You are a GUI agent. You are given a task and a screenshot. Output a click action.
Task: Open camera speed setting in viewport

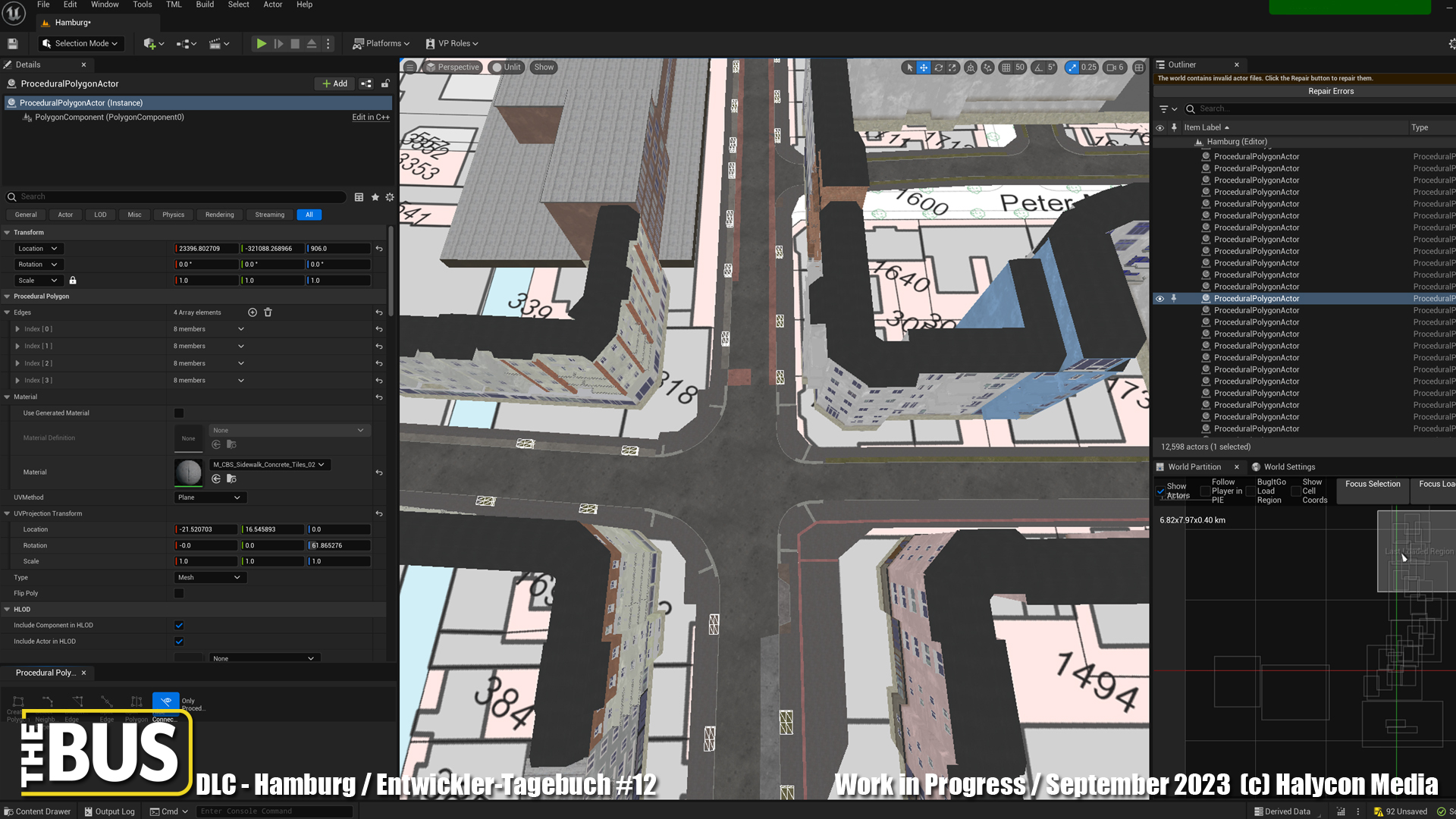pyautogui.click(x=1115, y=67)
